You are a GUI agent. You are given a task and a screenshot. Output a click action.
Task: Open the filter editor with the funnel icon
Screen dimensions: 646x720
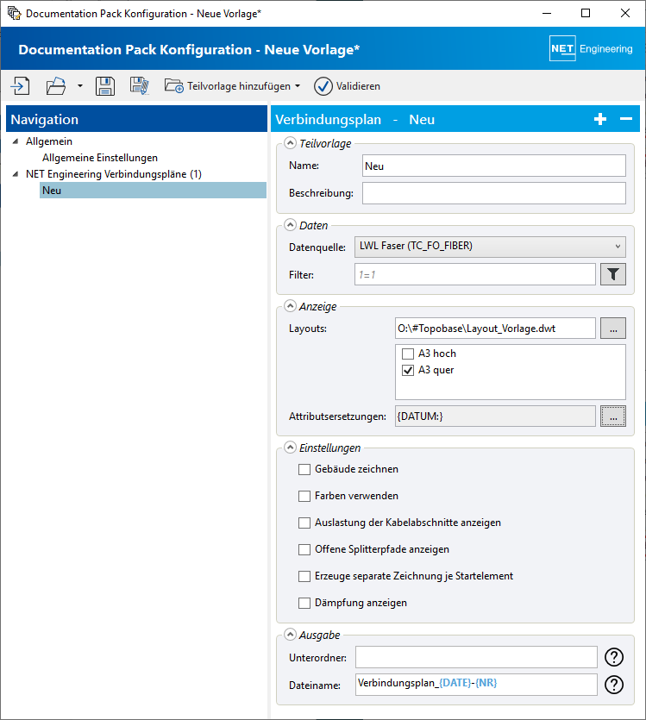613,275
